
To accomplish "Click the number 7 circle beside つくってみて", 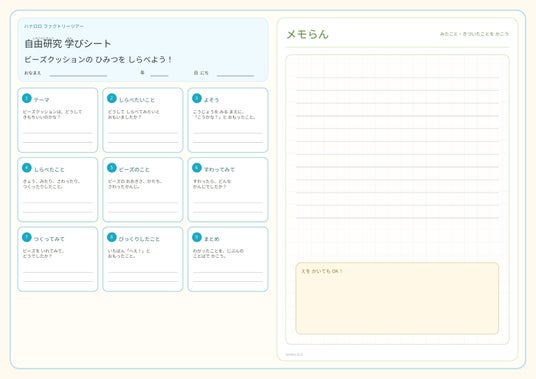I will coord(27,238).
